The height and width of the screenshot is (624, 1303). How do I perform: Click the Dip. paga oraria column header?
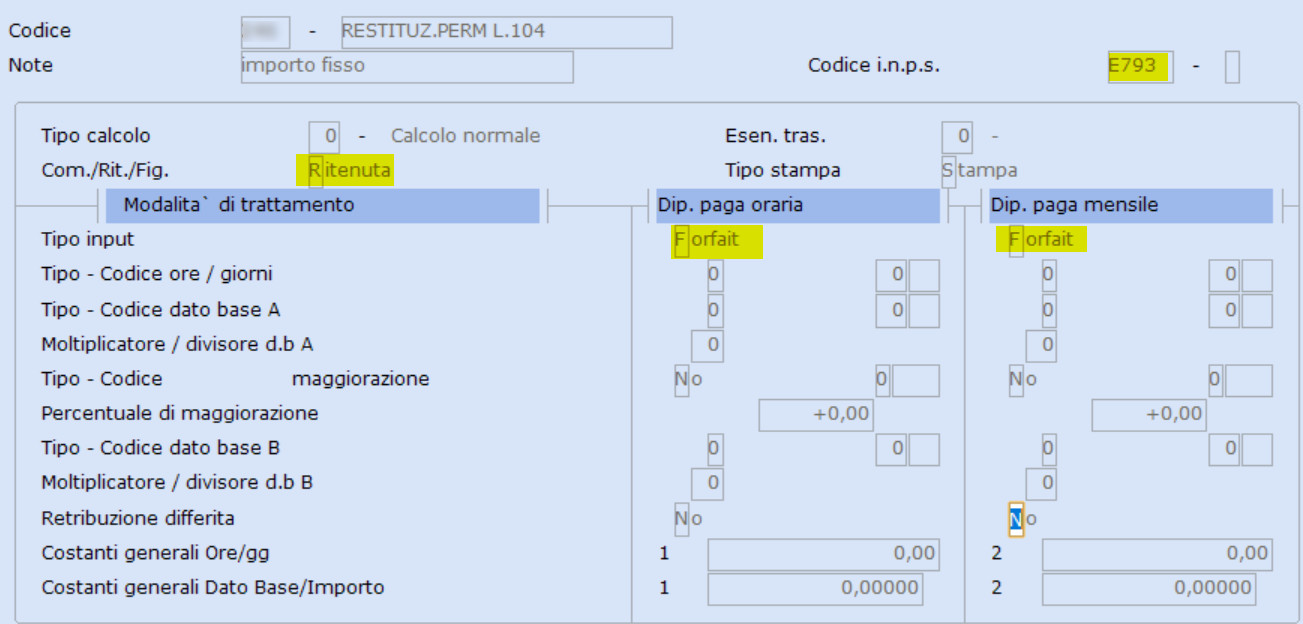[x=798, y=206]
